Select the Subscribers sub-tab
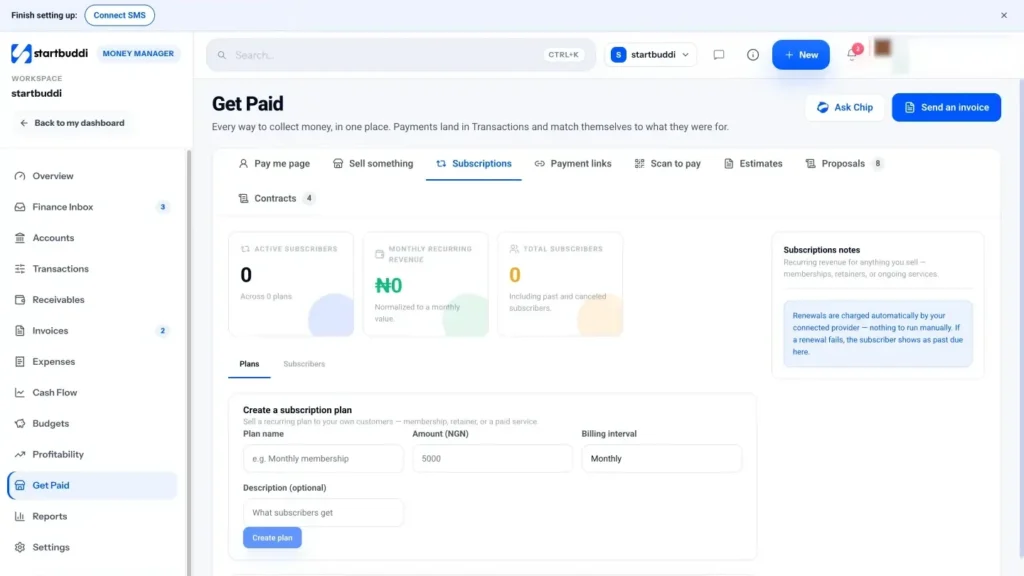This screenshot has height=576, width=1024. [x=304, y=364]
